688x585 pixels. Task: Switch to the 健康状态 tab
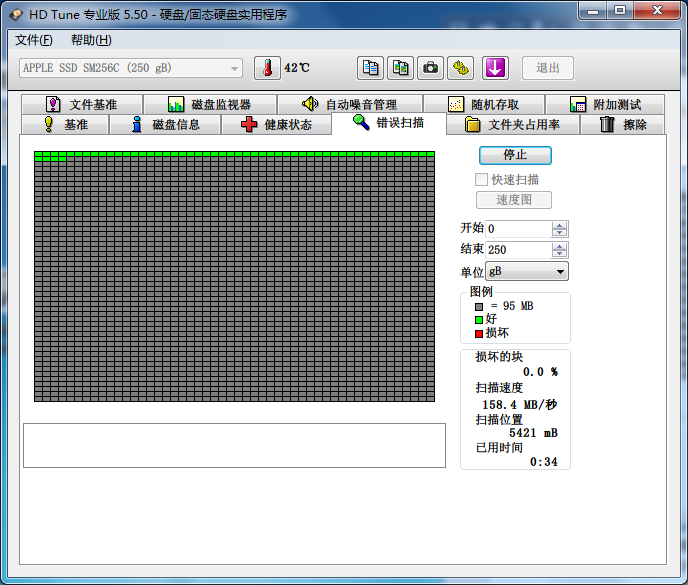point(276,125)
